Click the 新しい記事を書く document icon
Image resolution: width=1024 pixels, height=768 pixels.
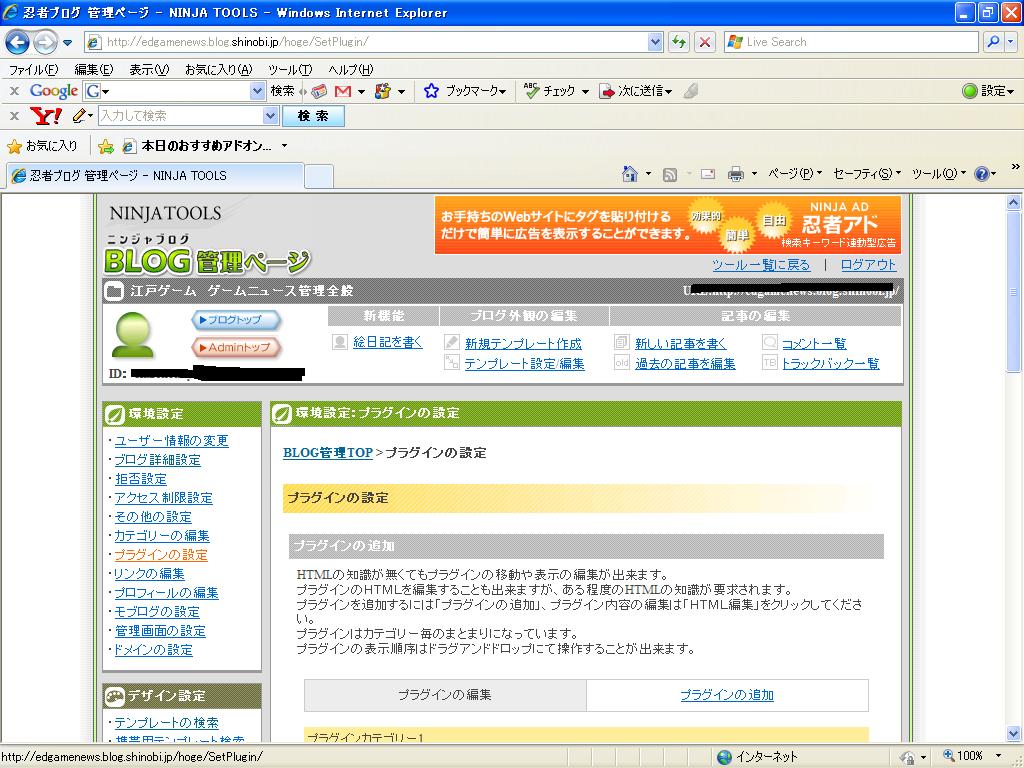622,342
